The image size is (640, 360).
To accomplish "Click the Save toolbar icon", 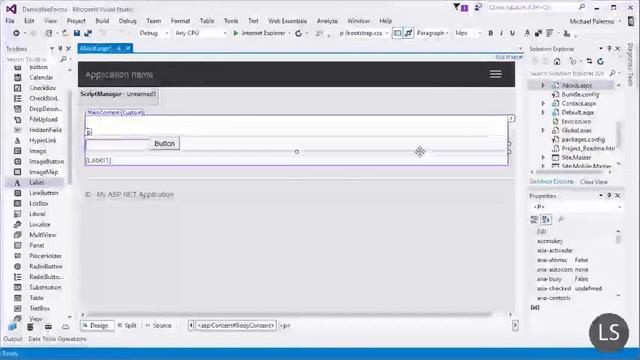I will tap(76, 33).
